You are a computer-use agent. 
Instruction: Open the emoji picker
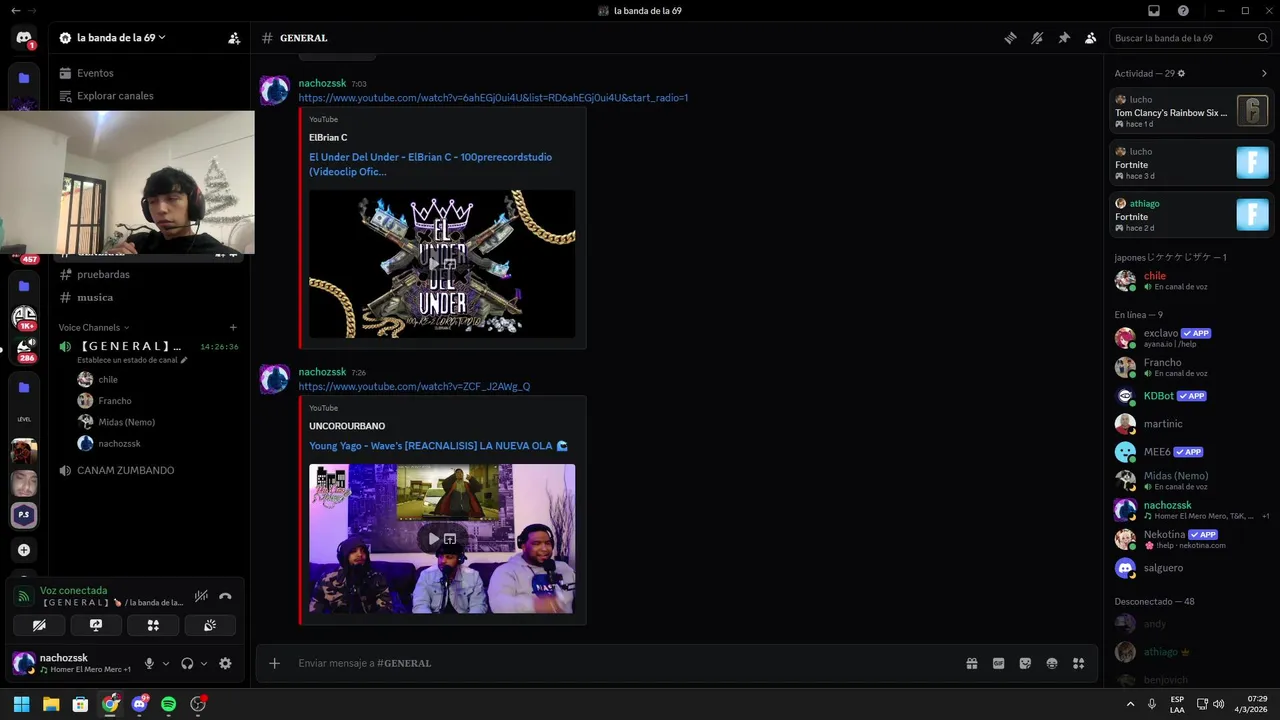[1052, 663]
